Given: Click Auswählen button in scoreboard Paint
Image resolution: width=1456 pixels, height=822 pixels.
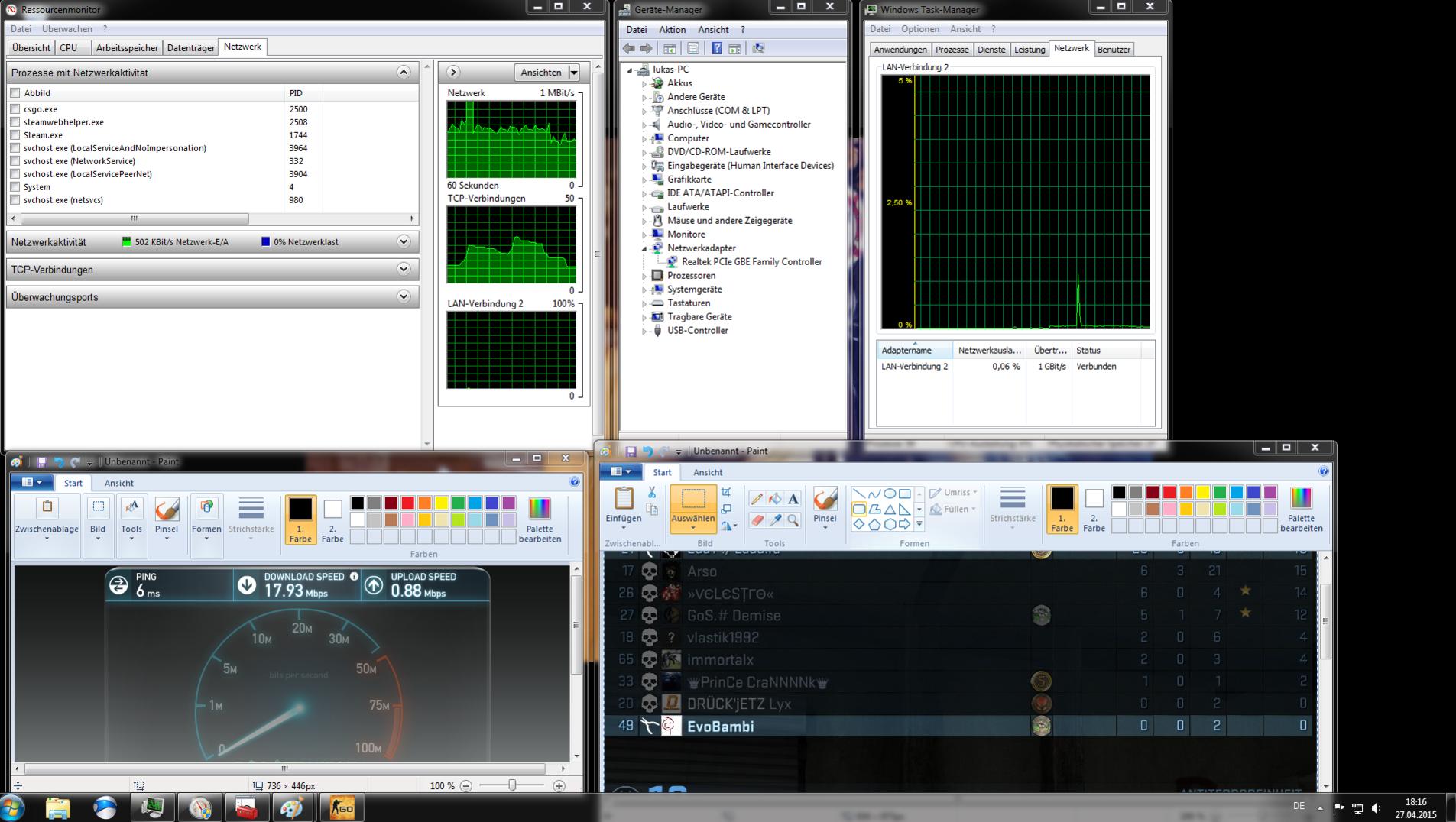Looking at the screenshot, I should pos(693,509).
